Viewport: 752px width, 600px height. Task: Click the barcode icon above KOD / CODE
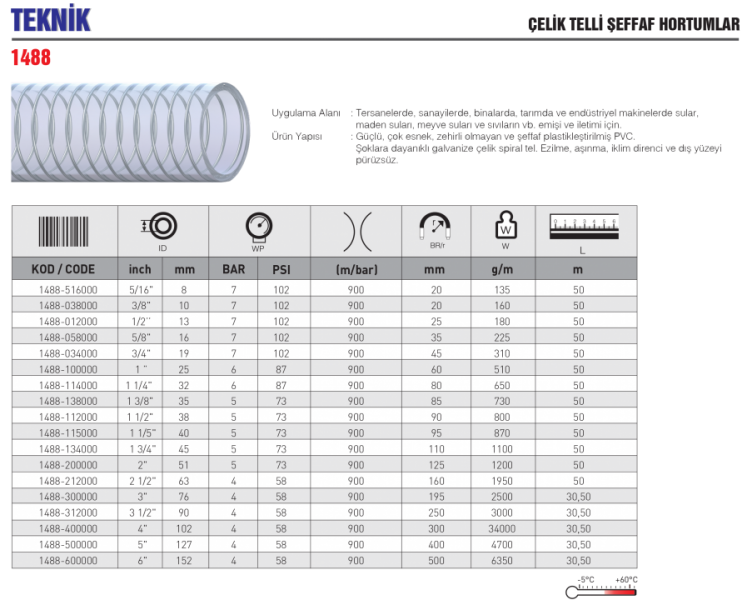click(x=63, y=232)
